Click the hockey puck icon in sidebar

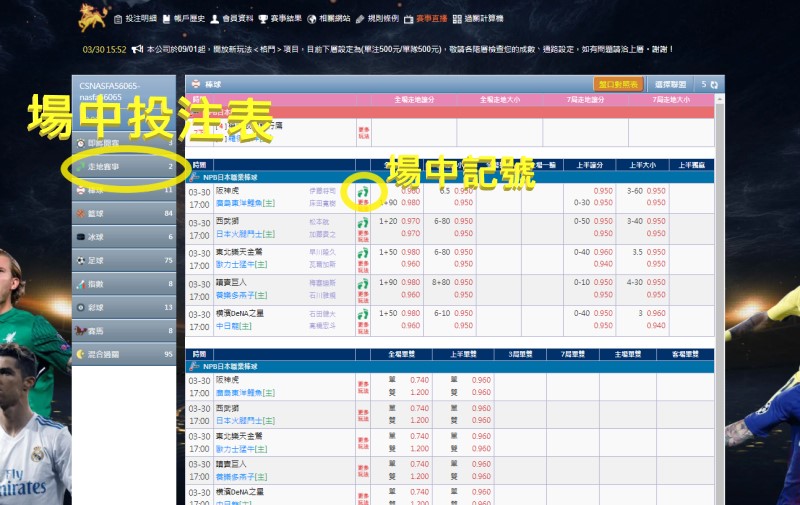81,237
